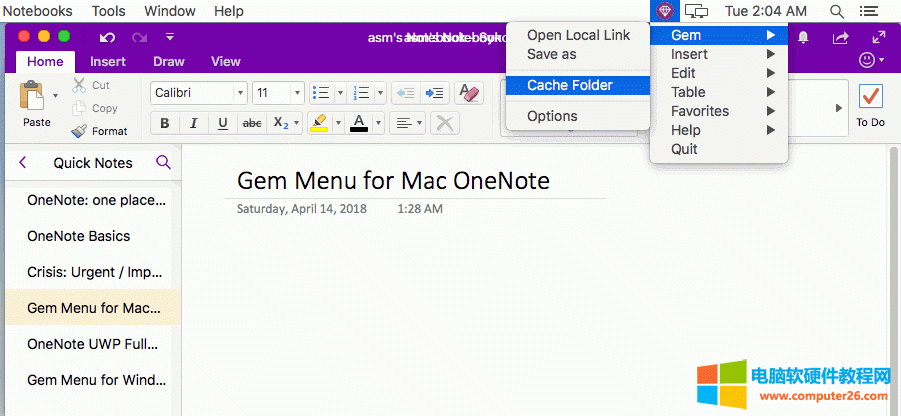The width and height of the screenshot is (901, 416).
Task: Expand the bulleted list style dropdown arrow
Action: click(x=340, y=93)
